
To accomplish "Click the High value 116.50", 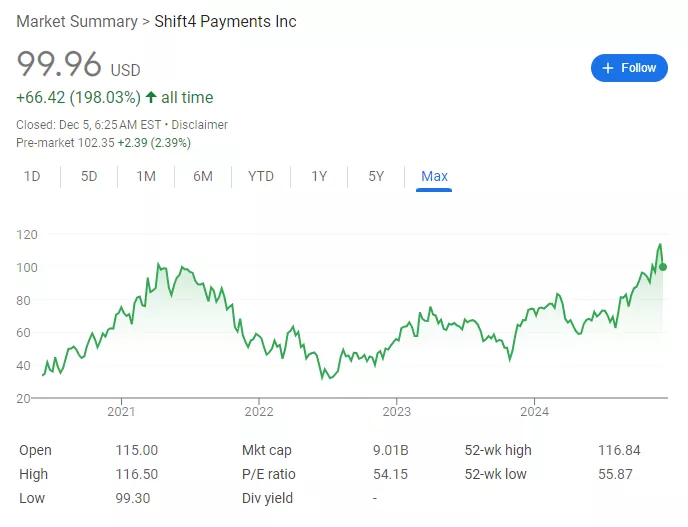I will tap(136, 474).
